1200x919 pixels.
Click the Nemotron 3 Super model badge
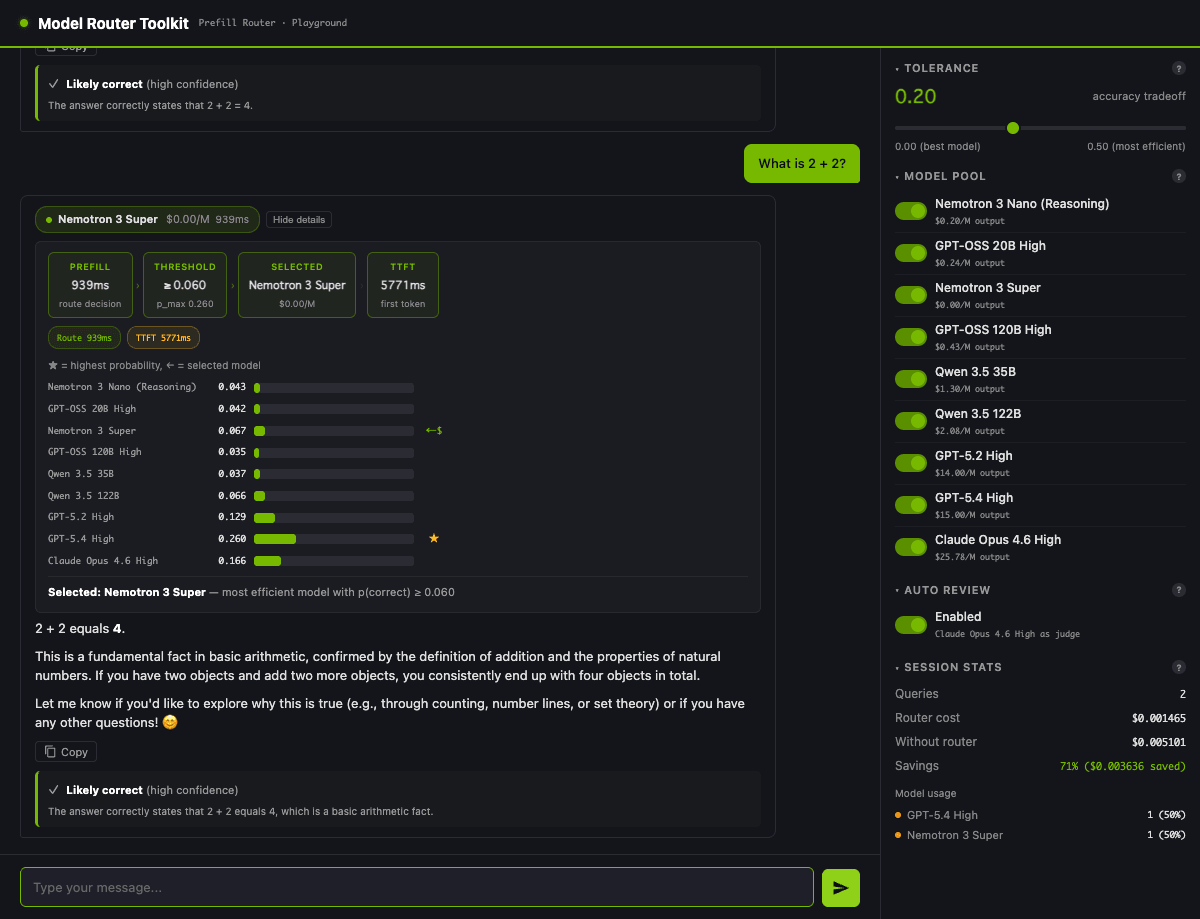point(147,219)
